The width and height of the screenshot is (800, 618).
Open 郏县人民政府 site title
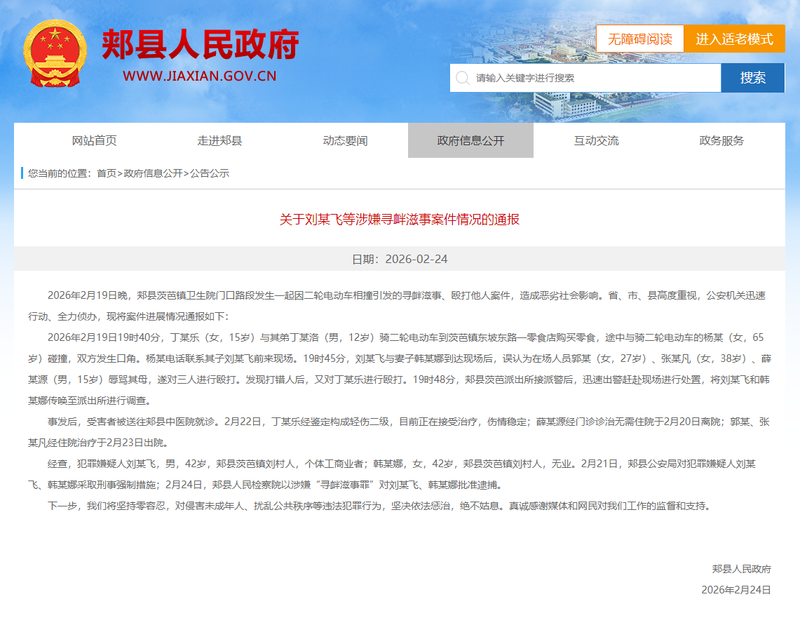[200, 44]
